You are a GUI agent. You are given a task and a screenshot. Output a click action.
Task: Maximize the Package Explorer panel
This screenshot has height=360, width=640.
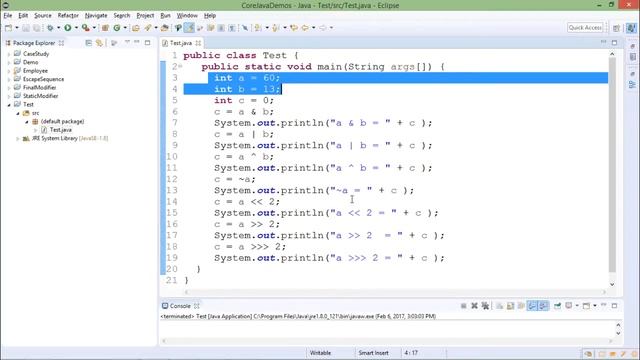point(147,42)
